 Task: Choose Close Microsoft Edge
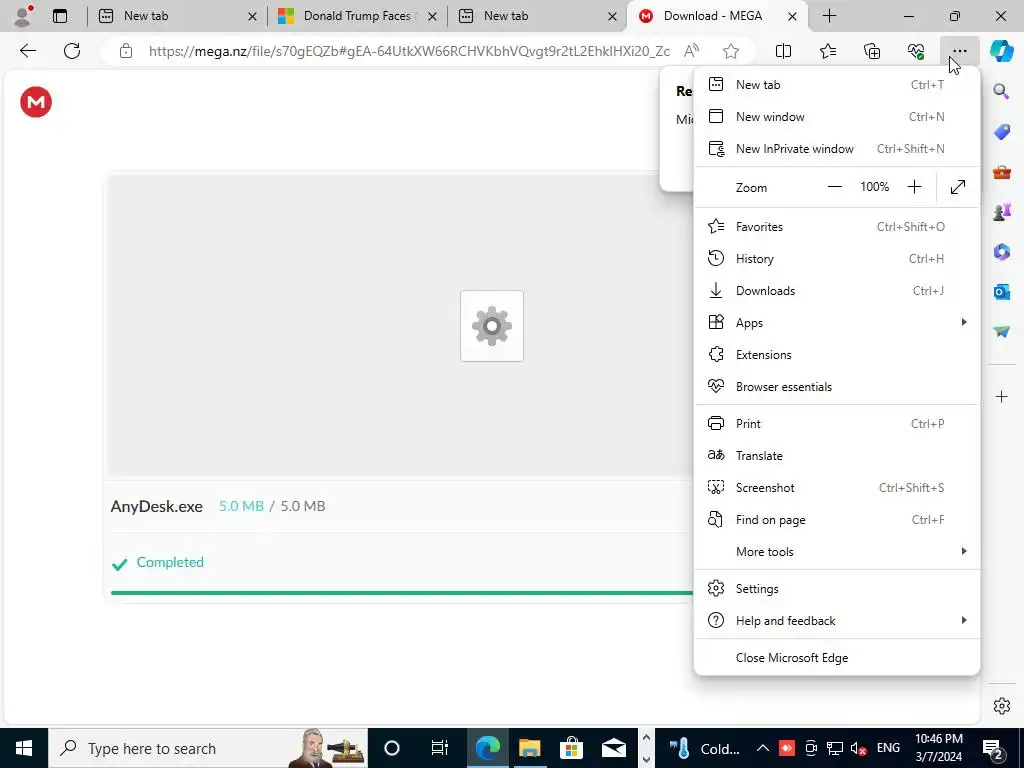pos(837,658)
